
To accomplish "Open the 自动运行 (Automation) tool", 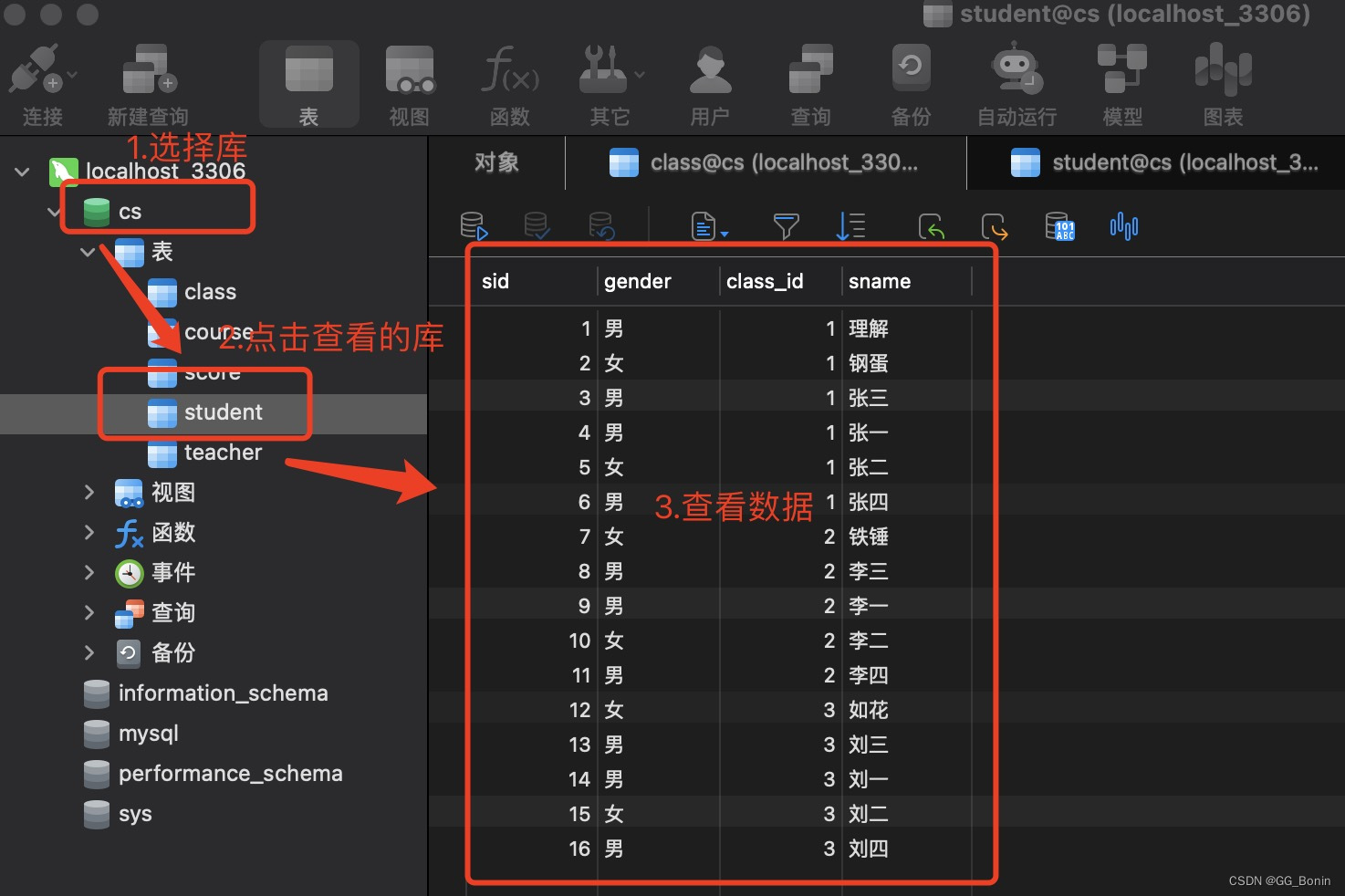I will [1016, 82].
